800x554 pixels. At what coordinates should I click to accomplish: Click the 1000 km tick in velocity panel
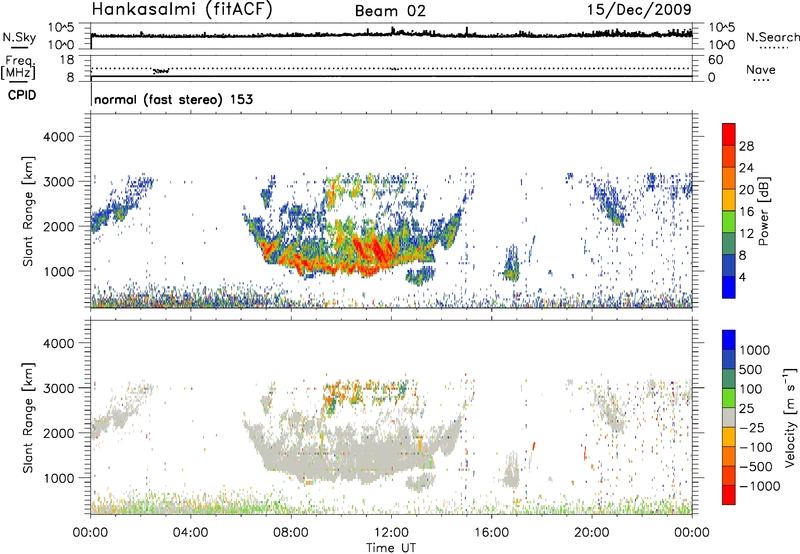pos(59,478)
